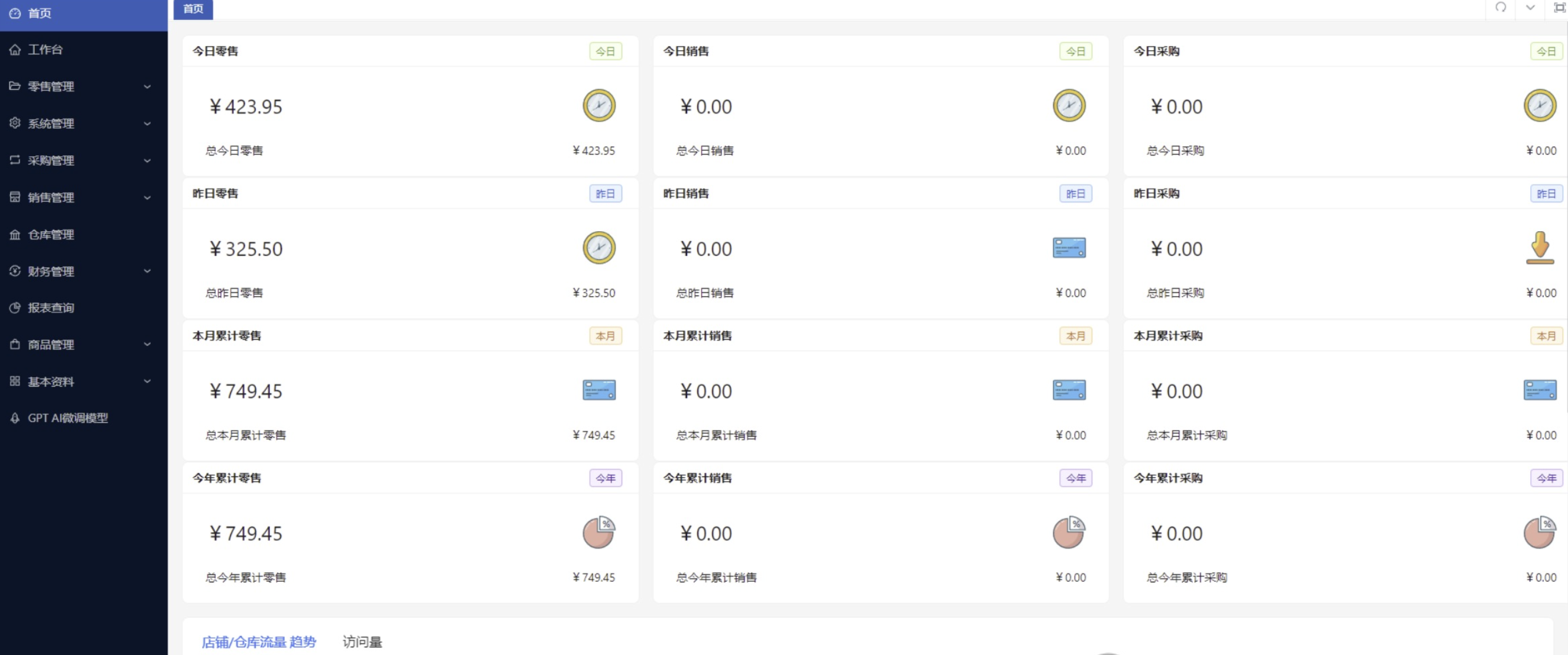Click the pie chart icon in 今年累计零售 card
Image resolution: width=1568 pixels, height=655 pixels.
tap(599, 532)
